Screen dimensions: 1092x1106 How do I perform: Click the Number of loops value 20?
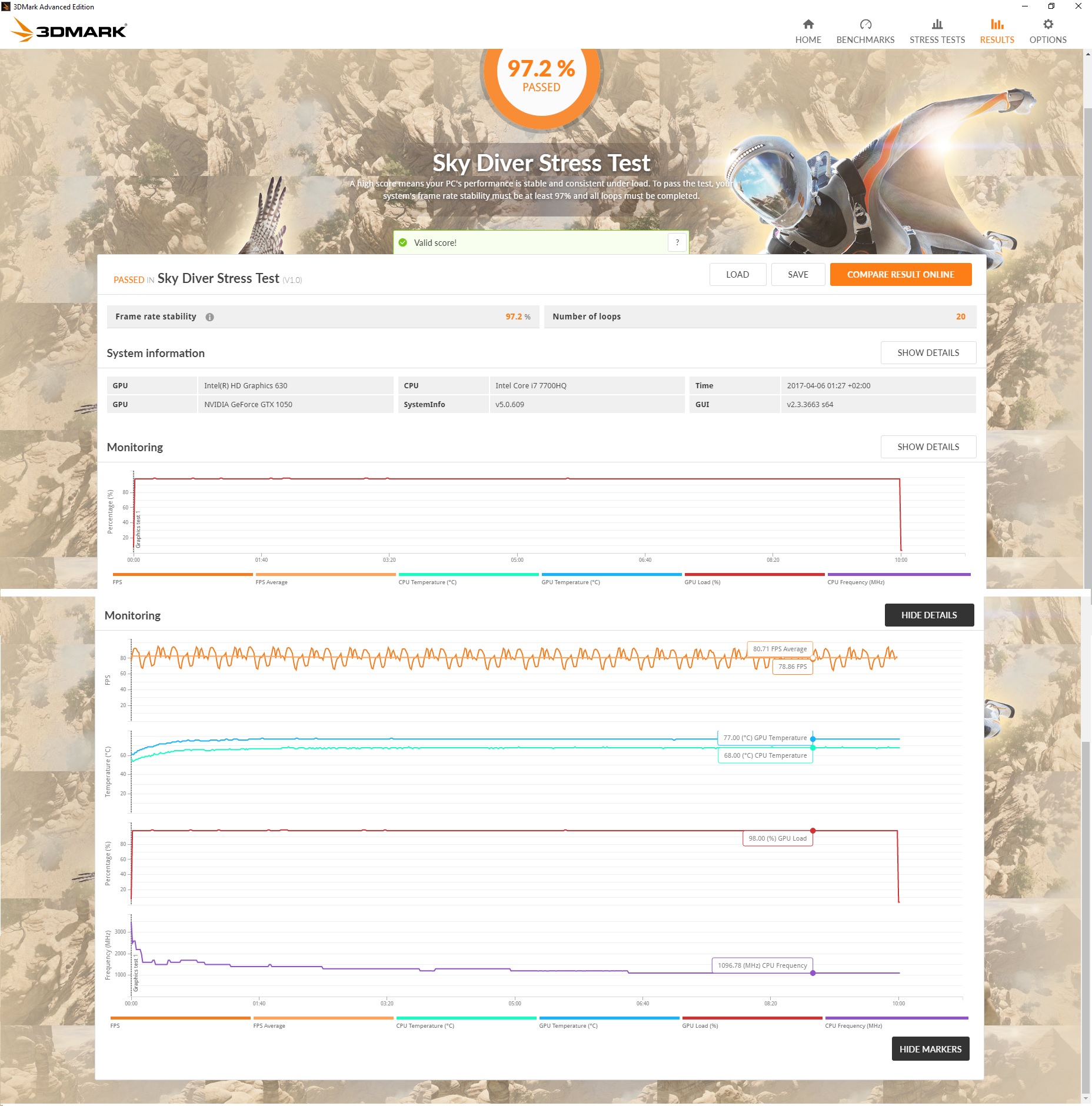[960, 317]
